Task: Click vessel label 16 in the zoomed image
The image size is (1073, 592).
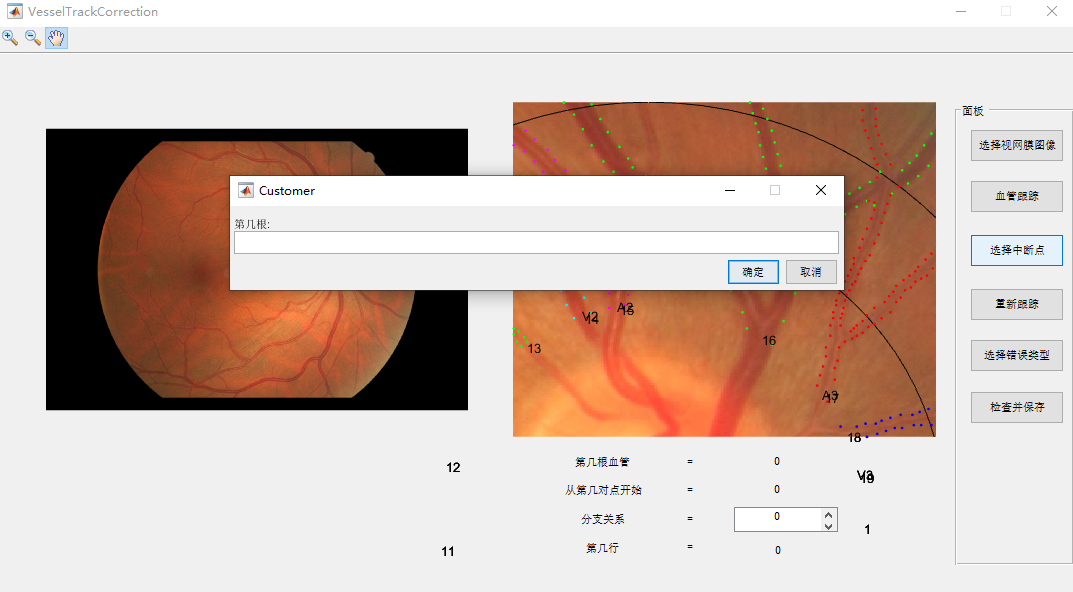Action: click(x=769, y=341)
